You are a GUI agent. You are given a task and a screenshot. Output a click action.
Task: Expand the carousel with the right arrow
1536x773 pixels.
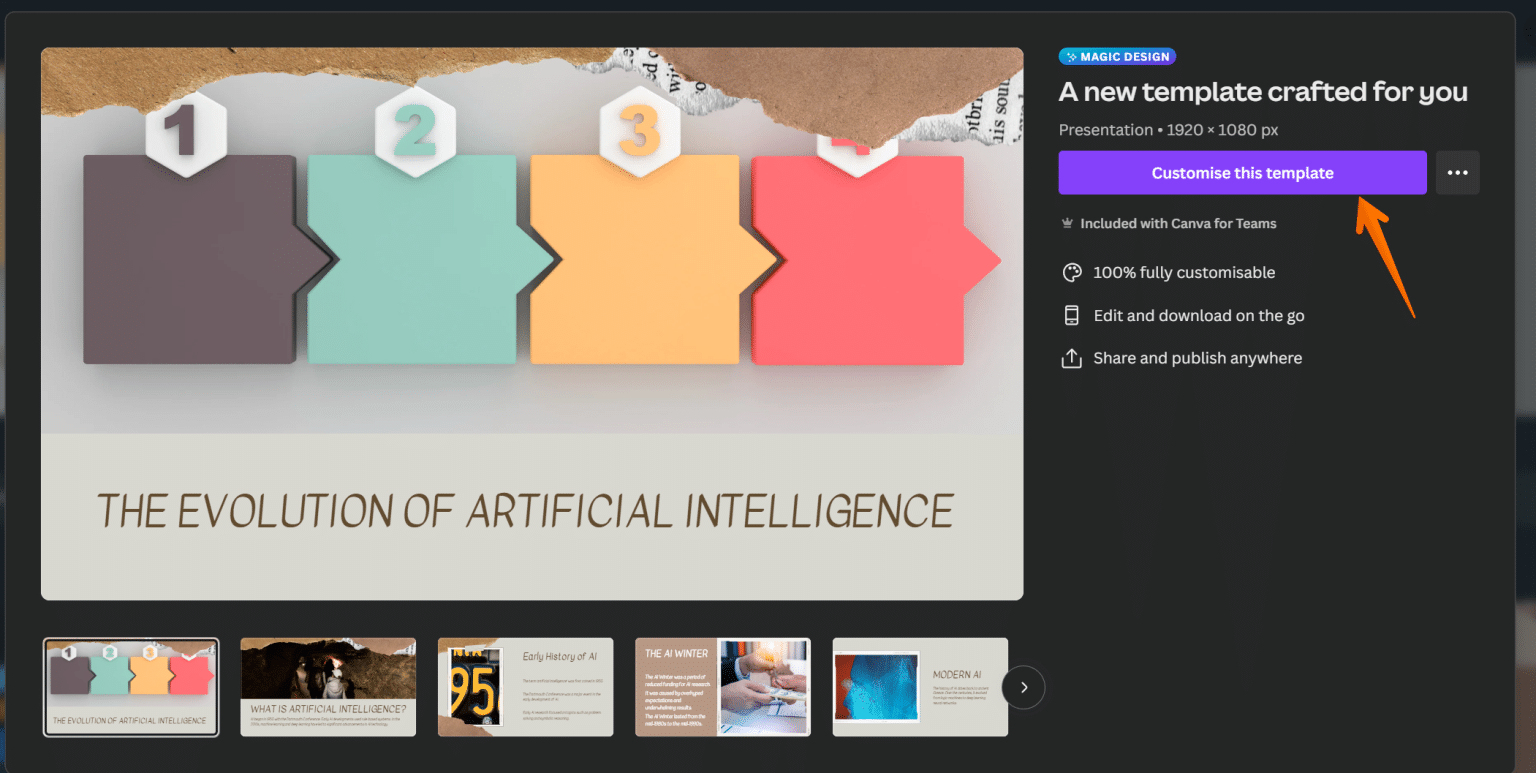pyautogui.click(x=1023, y=687)
